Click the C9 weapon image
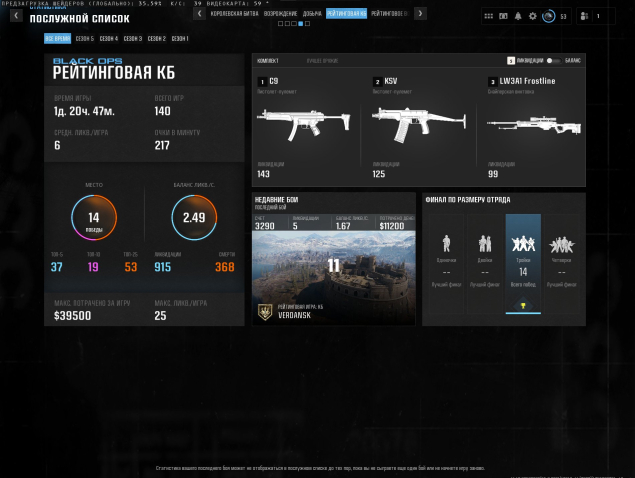The height and width of the screenshot is (478, 635). coord(303,124)
